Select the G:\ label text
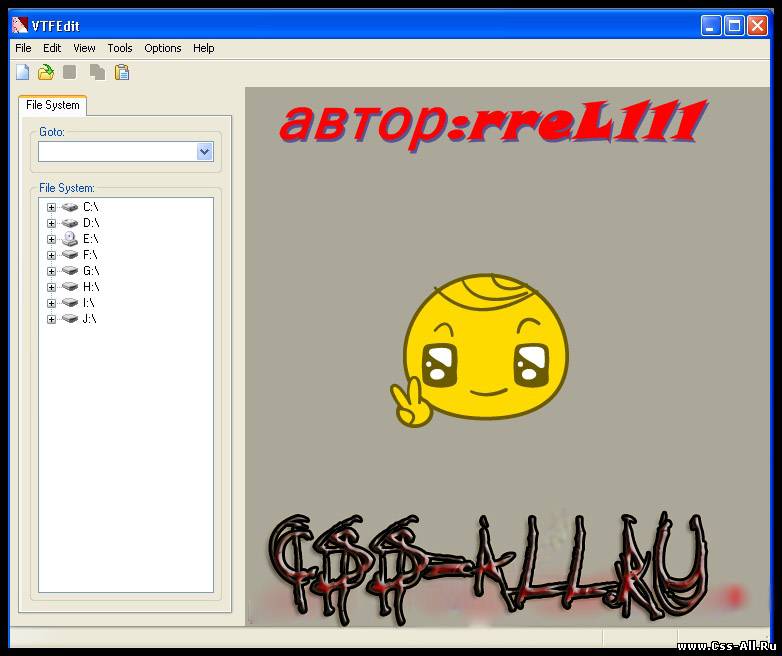Screen dimensions: 782x656 (91, 270)
